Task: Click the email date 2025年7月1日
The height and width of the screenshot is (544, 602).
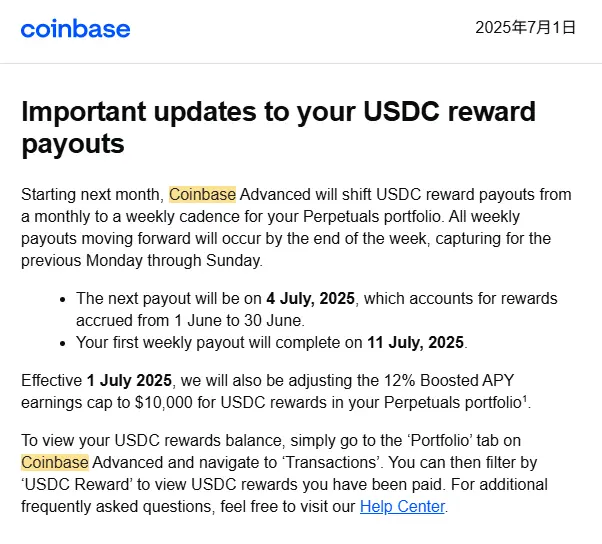Action: (525, 28)
